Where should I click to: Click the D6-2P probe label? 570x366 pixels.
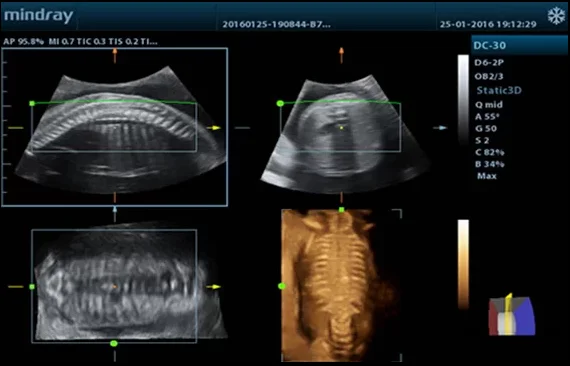point(489,63)
